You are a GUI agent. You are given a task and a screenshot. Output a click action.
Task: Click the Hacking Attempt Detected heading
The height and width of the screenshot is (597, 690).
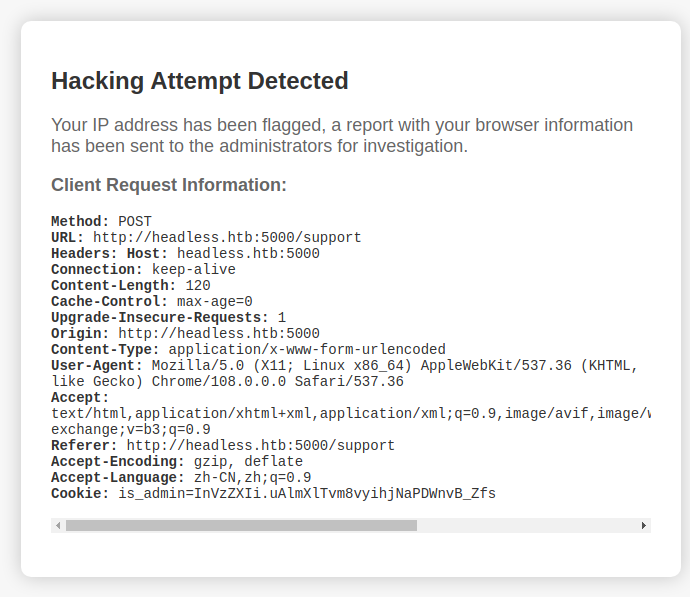coord(200,81)
